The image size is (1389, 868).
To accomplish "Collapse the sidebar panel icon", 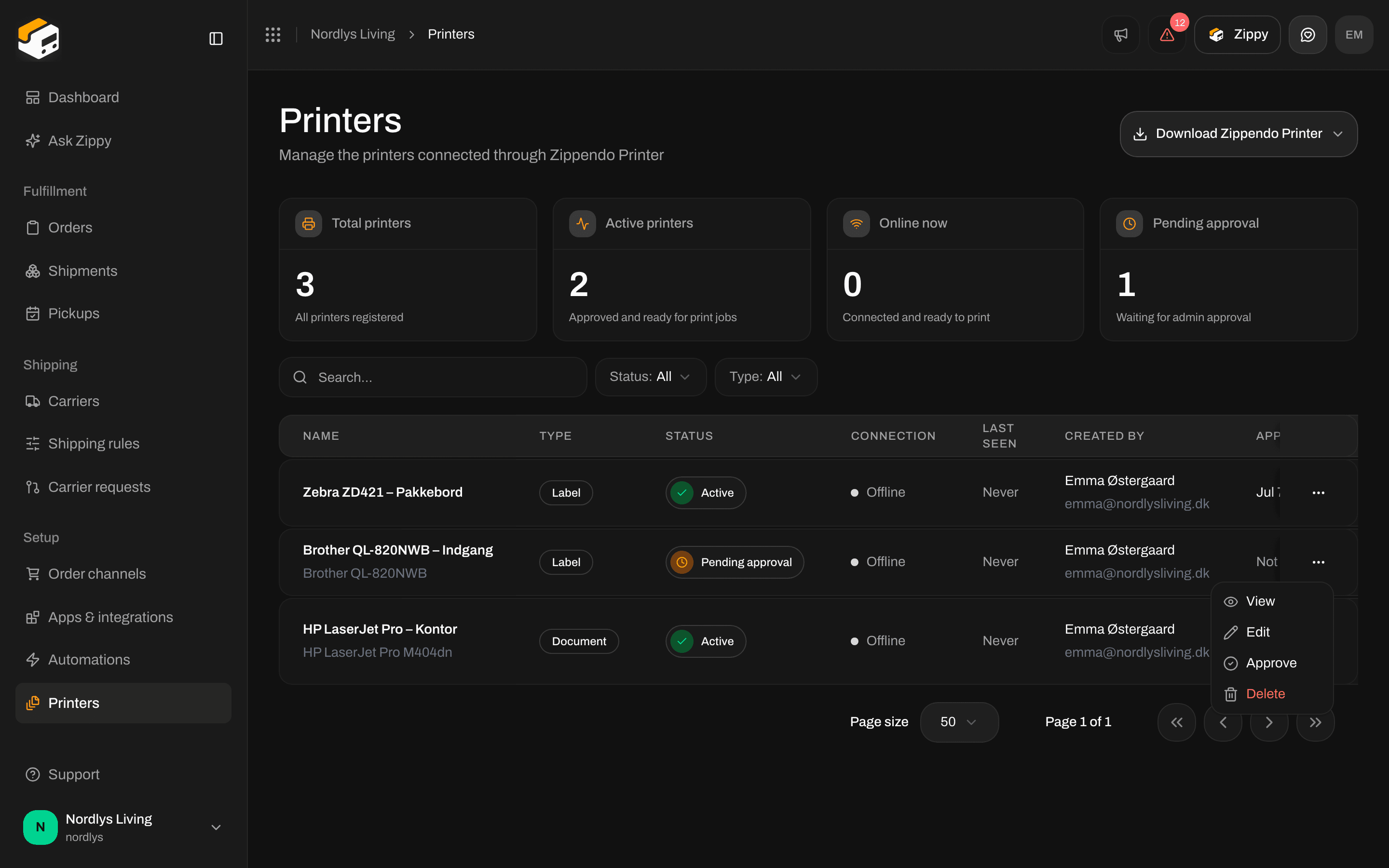I will click(x=216, y=39).
